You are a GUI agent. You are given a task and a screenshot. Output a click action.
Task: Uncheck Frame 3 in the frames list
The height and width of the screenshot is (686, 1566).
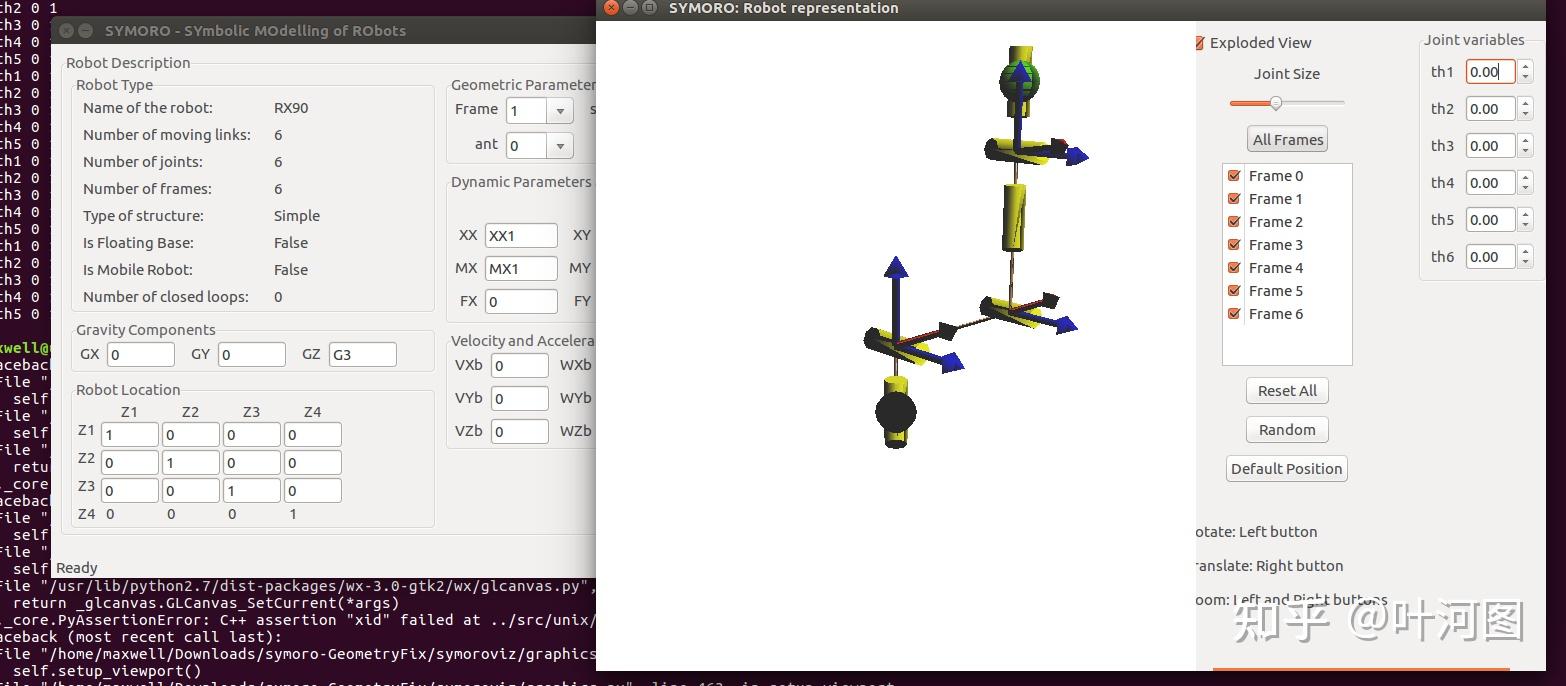pos(1233,244)
